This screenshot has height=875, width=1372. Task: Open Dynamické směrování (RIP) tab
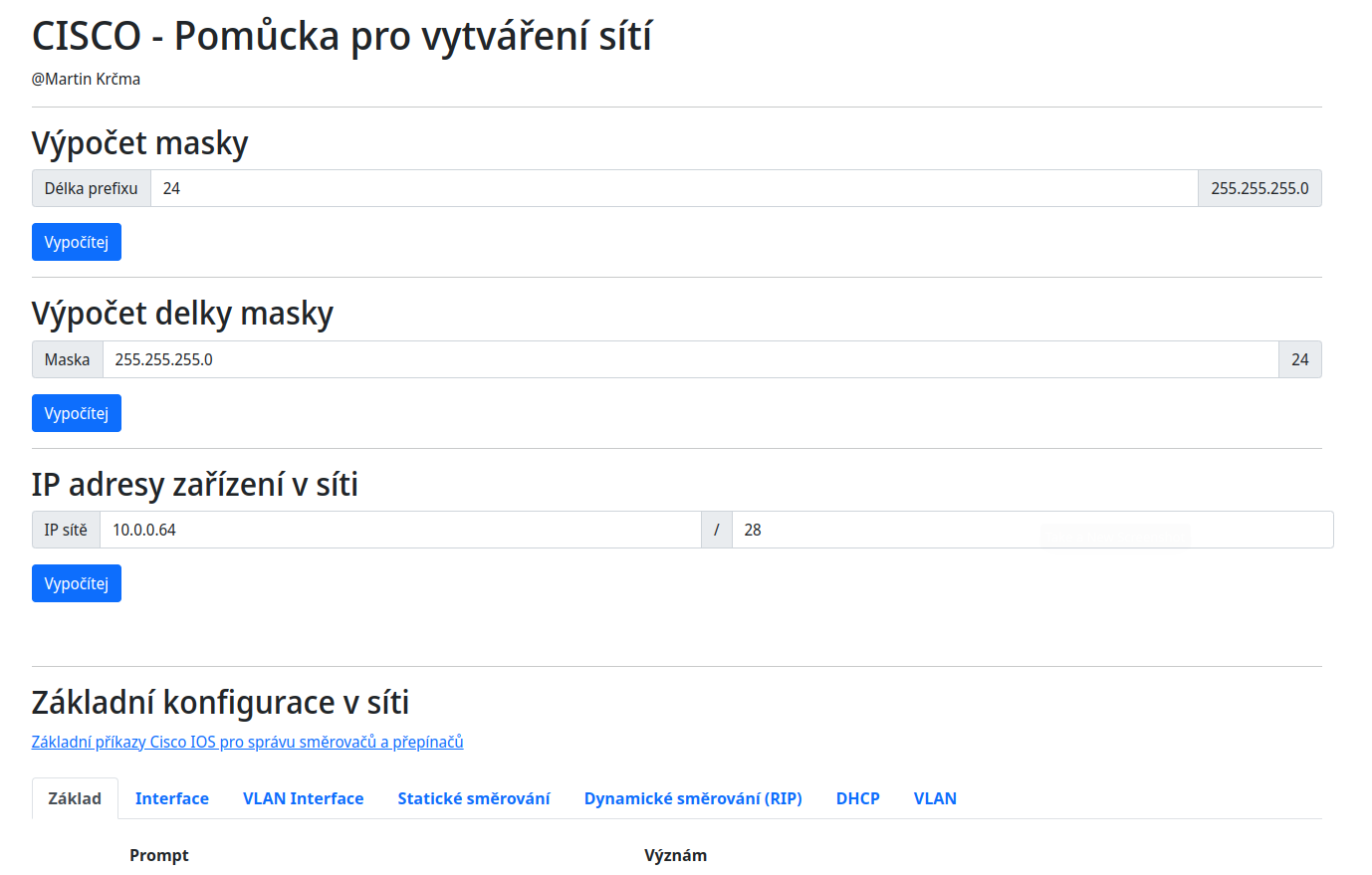point(693,798)
